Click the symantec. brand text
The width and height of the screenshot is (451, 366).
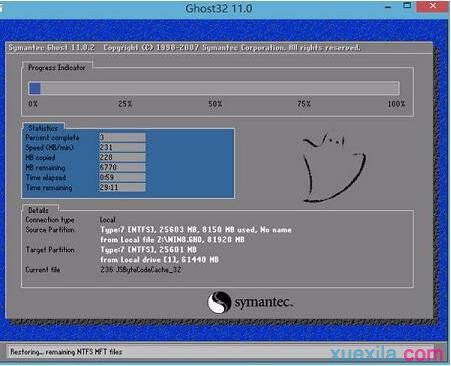click(x=263, y=303)
